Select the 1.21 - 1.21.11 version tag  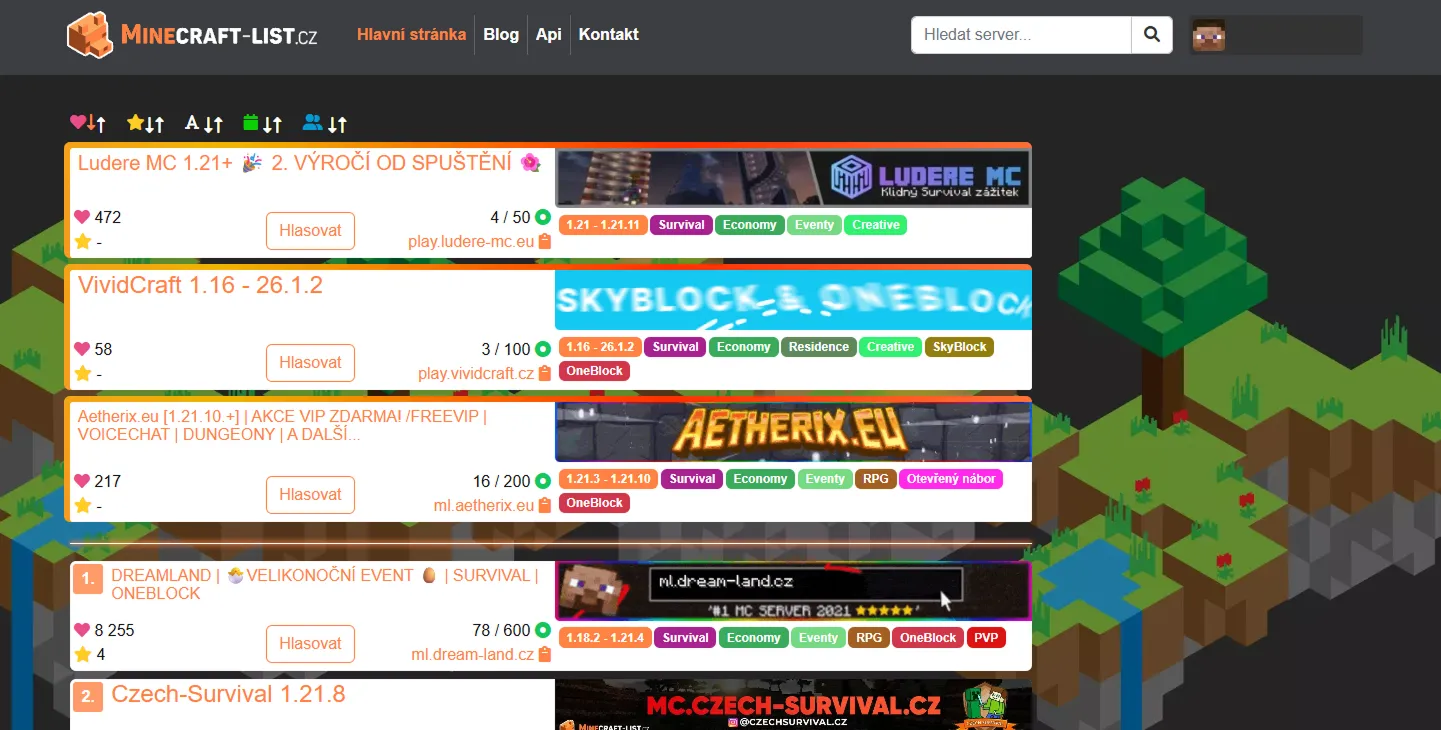(x=603, y=225)
